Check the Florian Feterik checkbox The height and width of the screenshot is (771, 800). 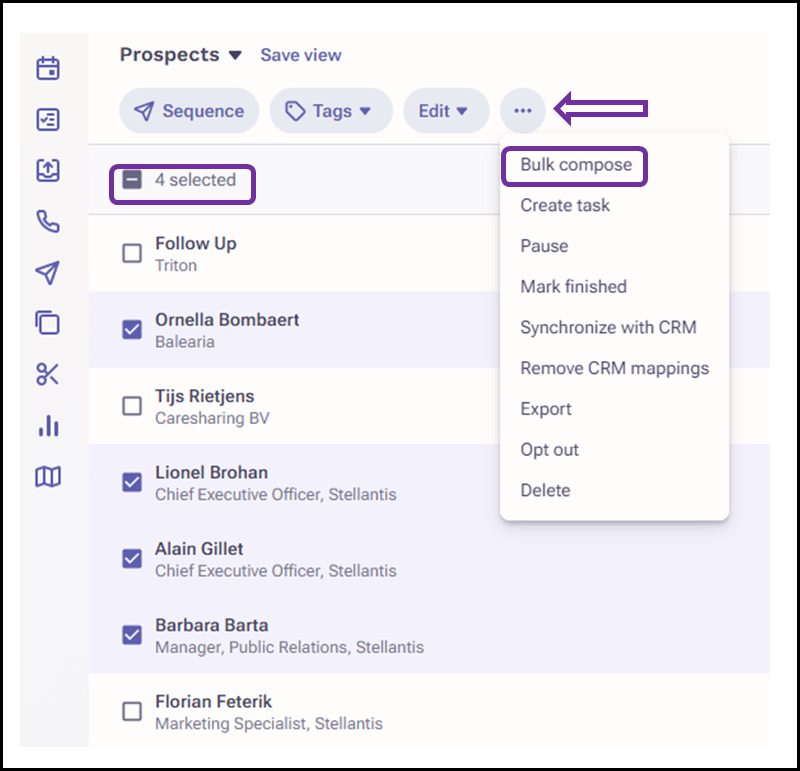tap(132, 711)
